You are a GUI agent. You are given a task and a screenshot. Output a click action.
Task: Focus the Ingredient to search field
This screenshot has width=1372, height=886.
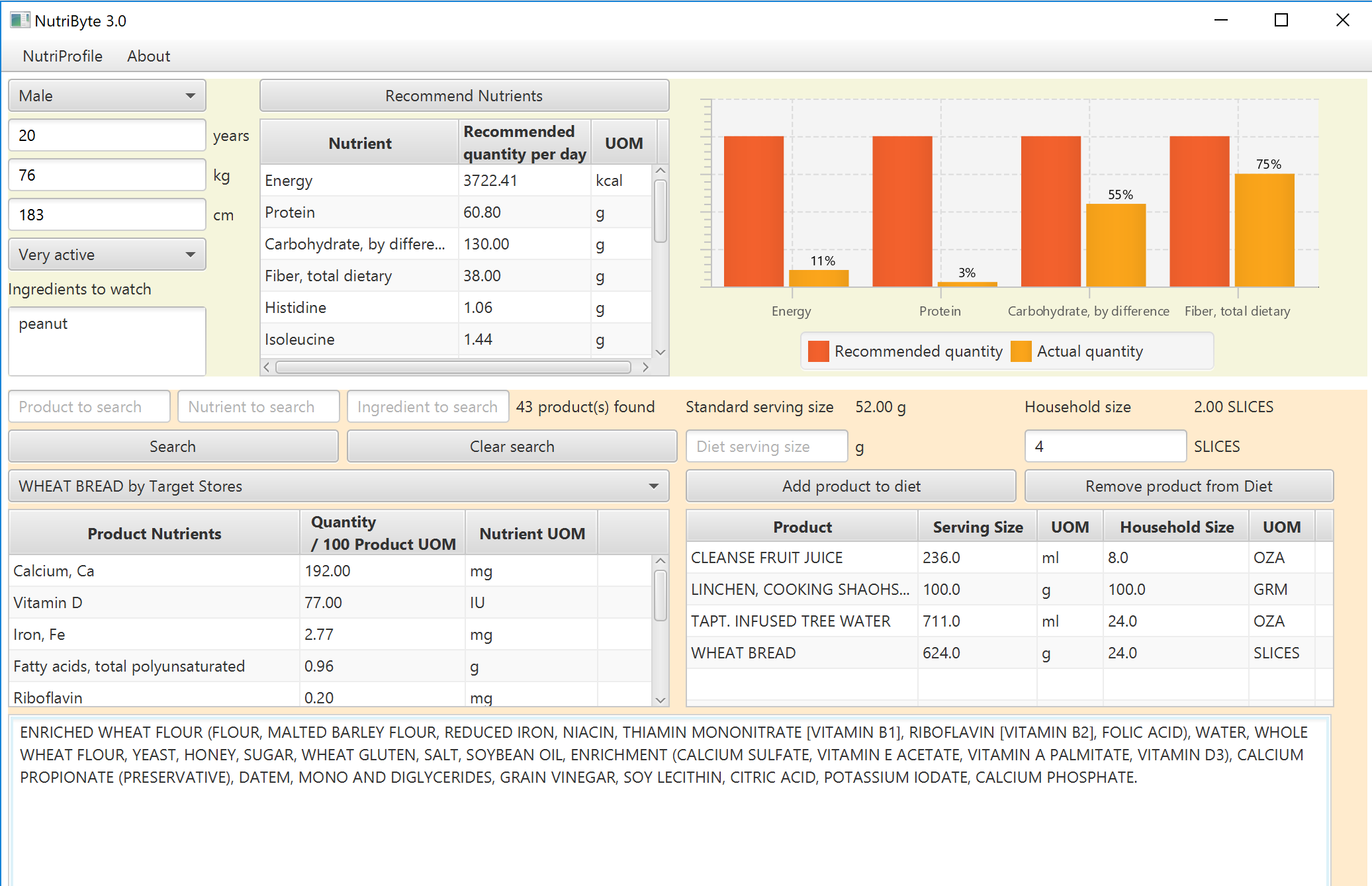pyautogui.click(x=428, y=407)
